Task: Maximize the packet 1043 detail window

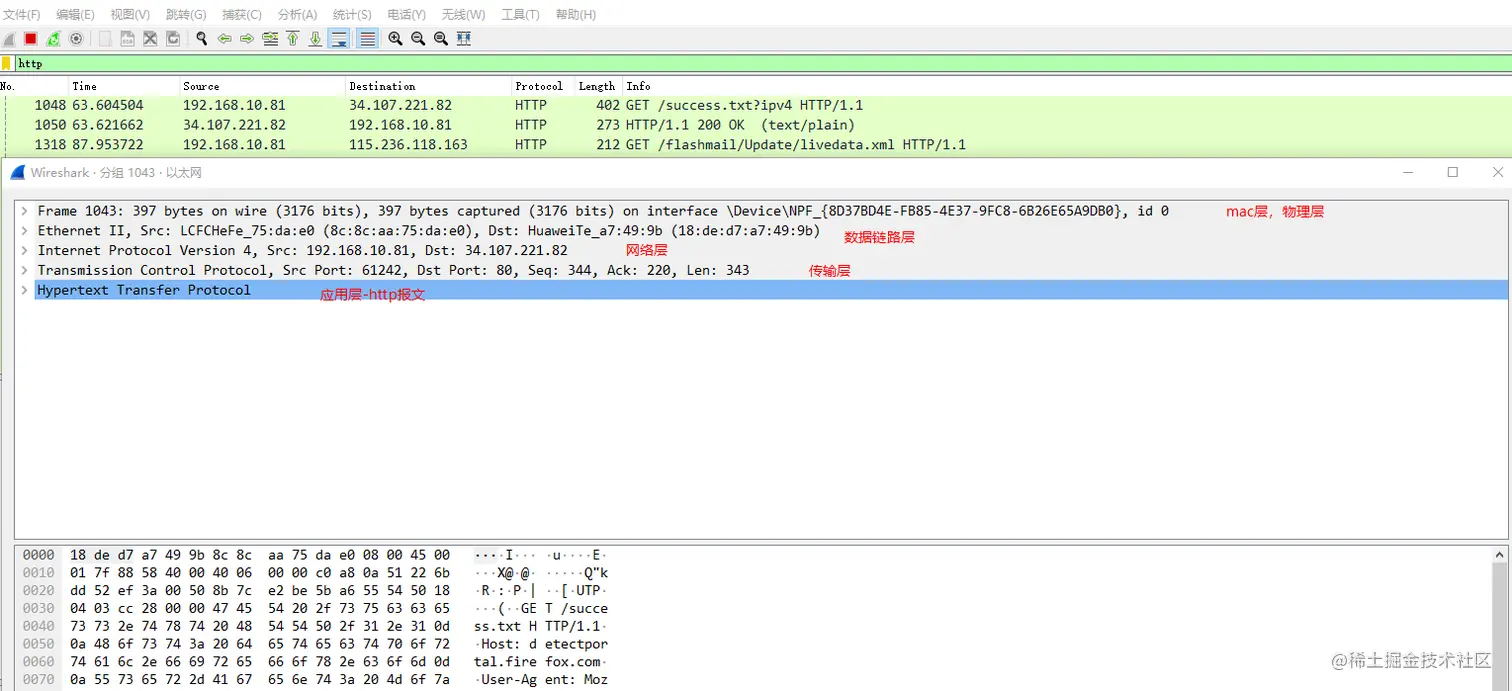Action: [1453, 172]
